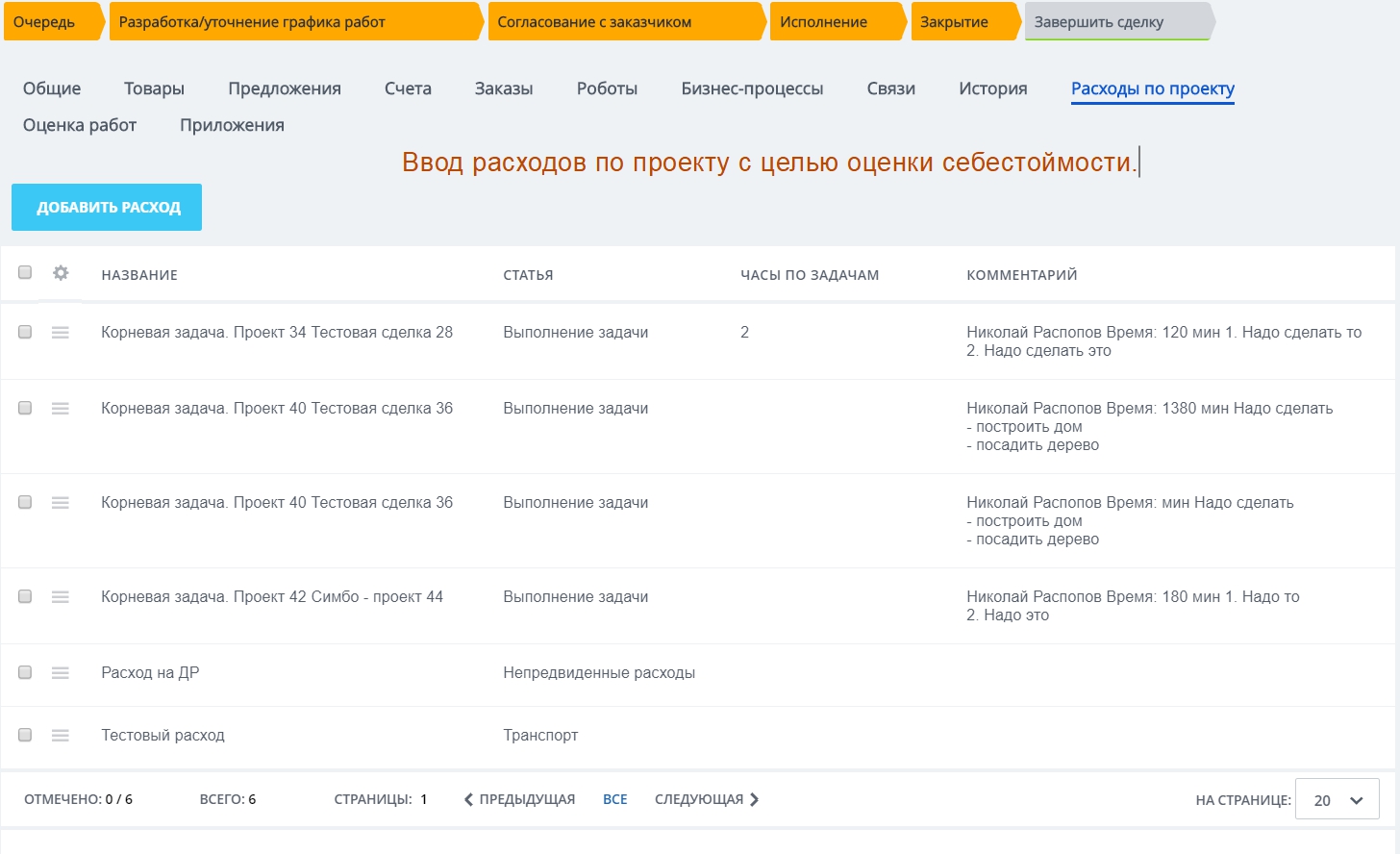Click hamburger icon beside Расход на ДР

61,673
